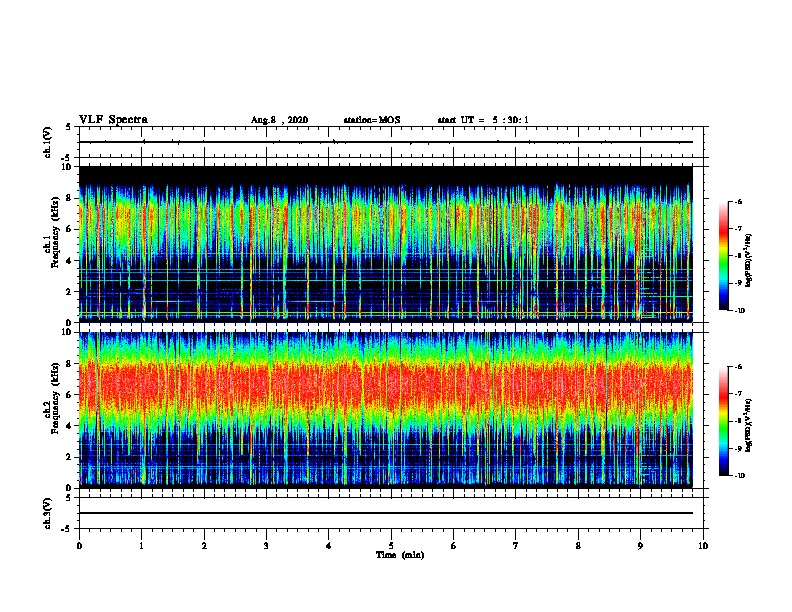Click the "3" tick on the Time axis
This screenshot has height=612, width=792.
267,546
